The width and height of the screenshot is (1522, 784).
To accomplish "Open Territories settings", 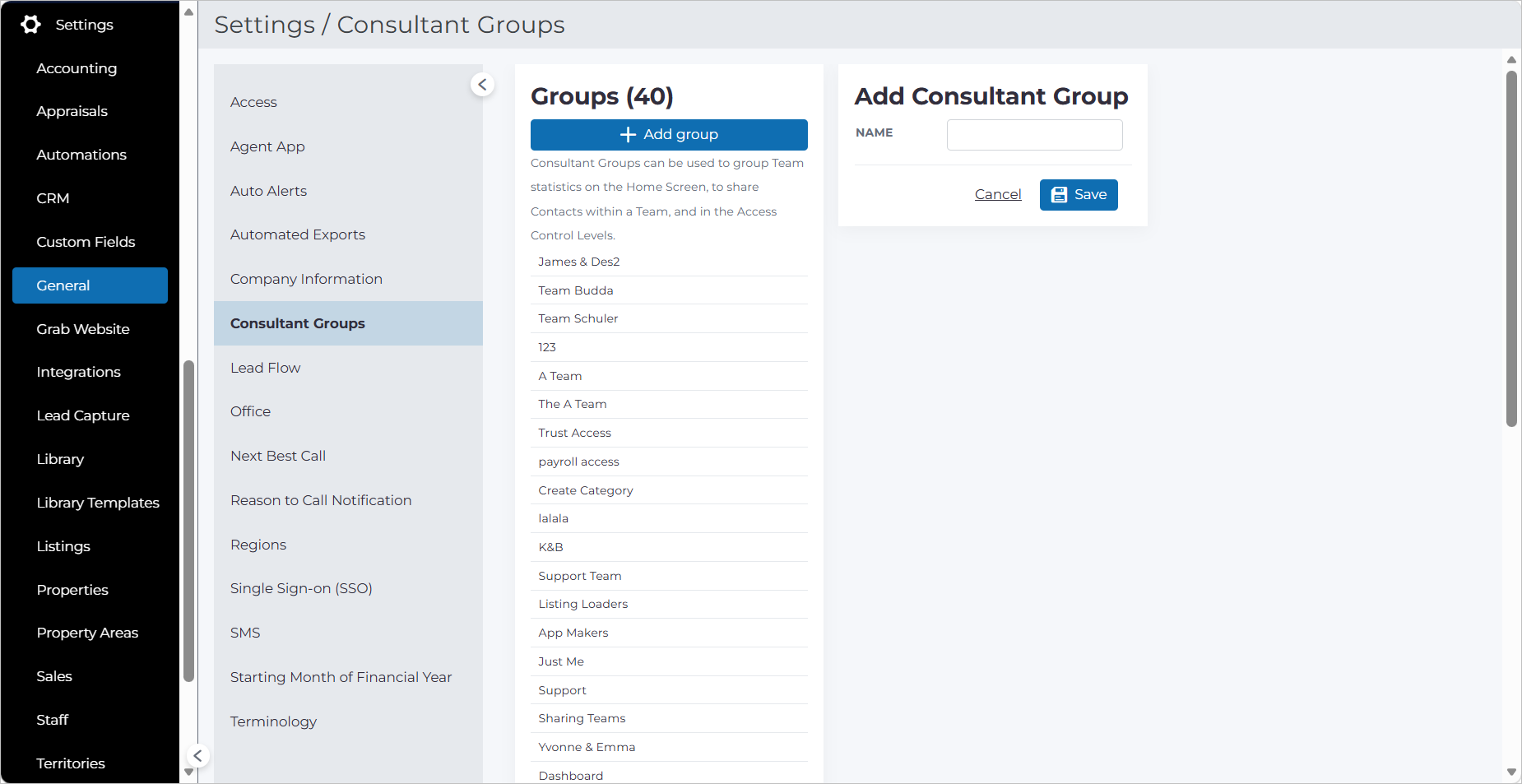I will [71, 763].
